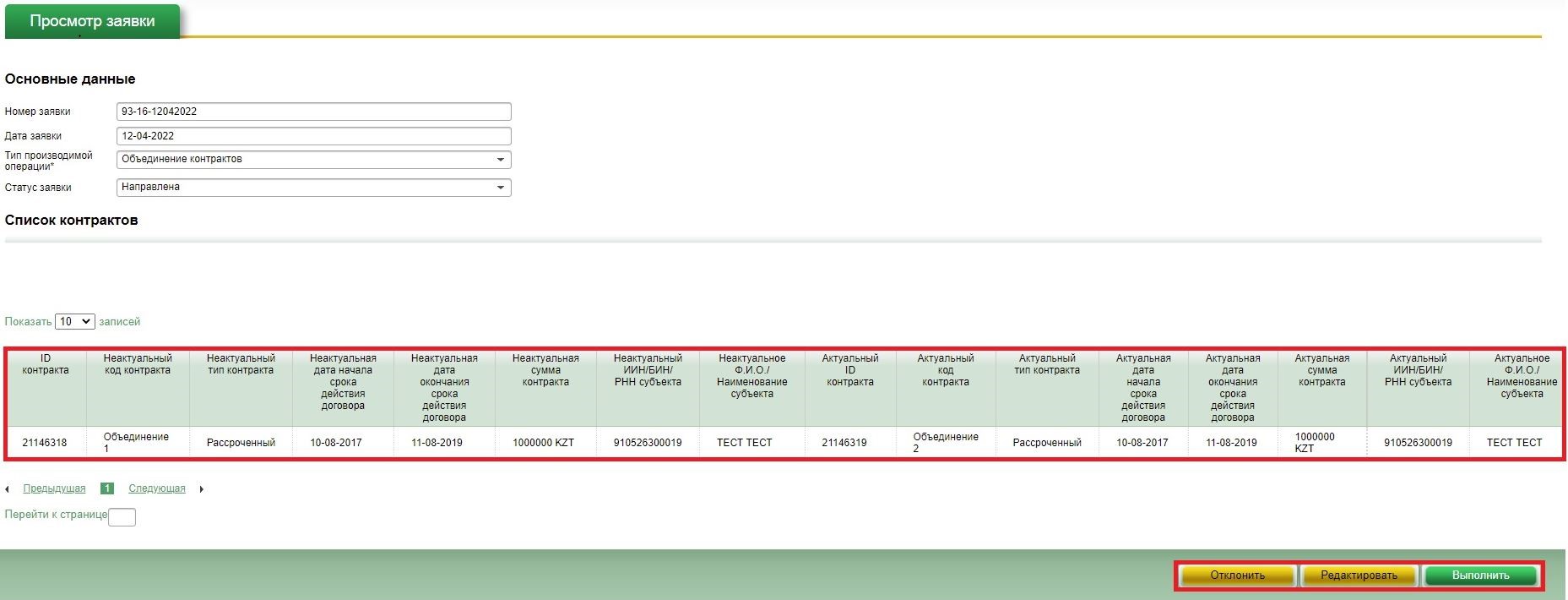Click the Предыдущая pagination link
The image size is (1568, 600).
point(54,488)
